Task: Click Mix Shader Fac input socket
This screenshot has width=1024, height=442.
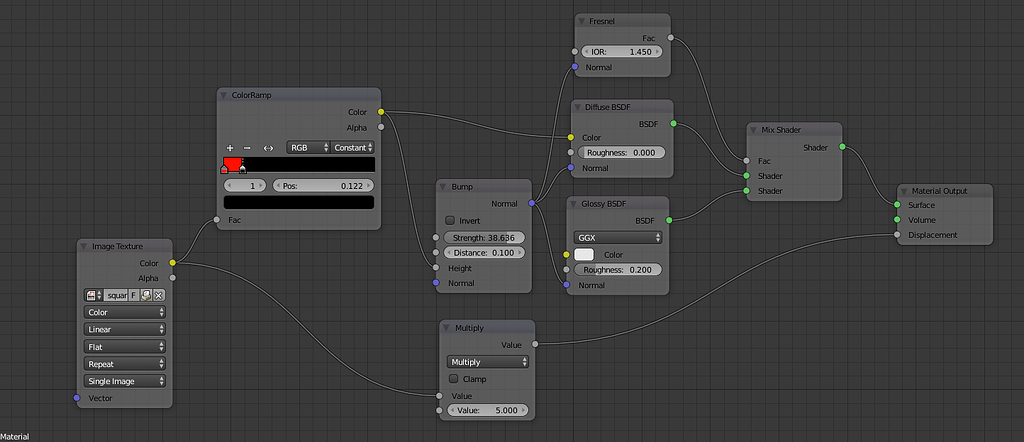Action: (746, 161)
